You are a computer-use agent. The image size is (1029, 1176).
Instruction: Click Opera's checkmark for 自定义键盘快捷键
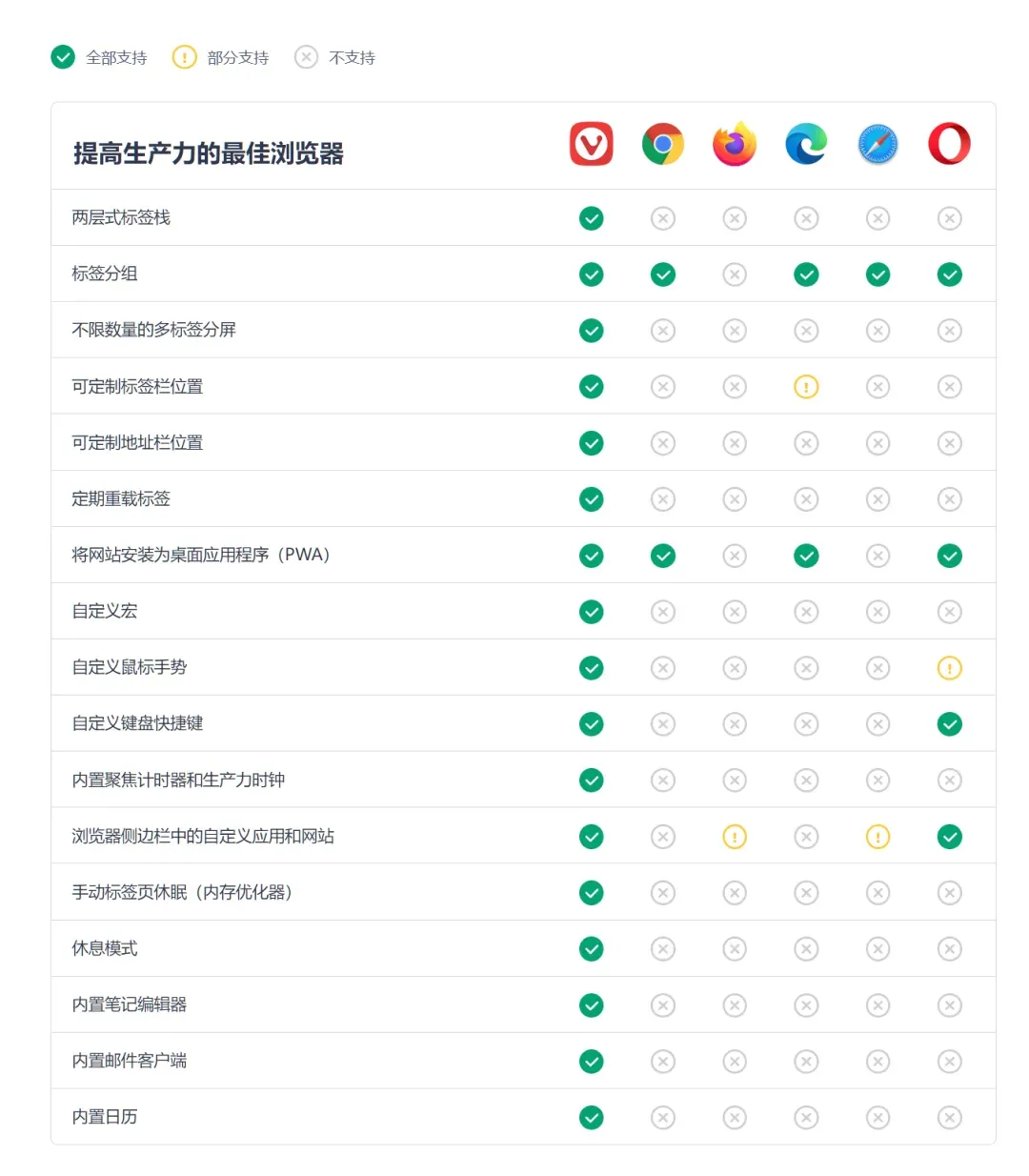click(950, 724)
